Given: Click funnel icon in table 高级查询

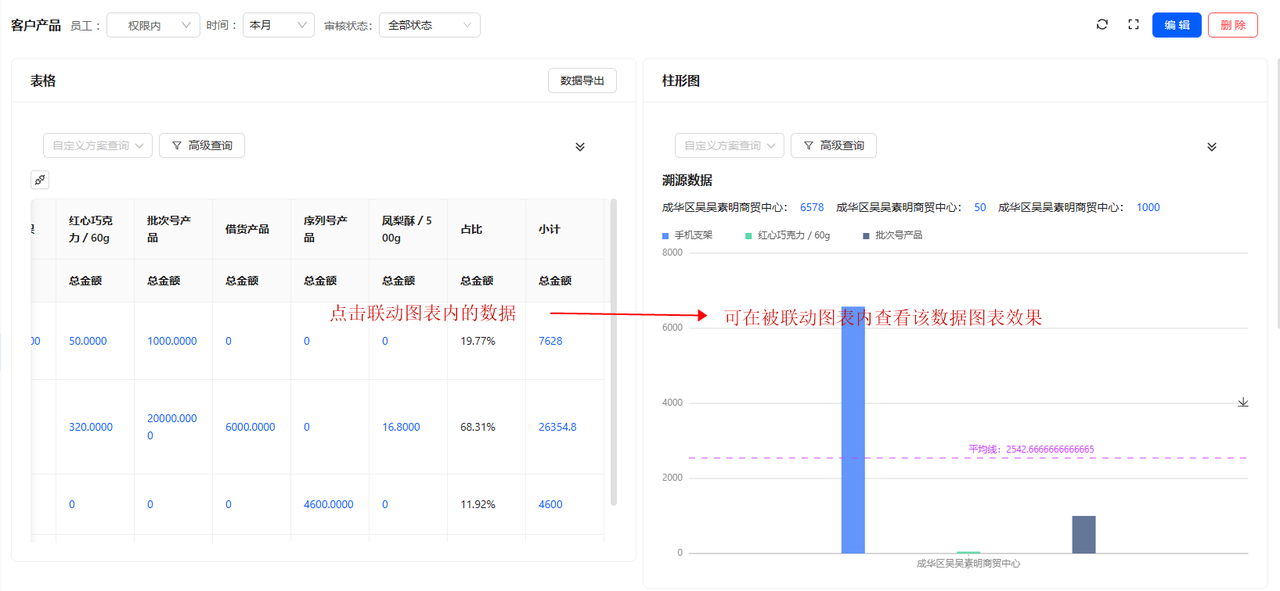Looking at the screenshot, I should (x=177, y=146).
